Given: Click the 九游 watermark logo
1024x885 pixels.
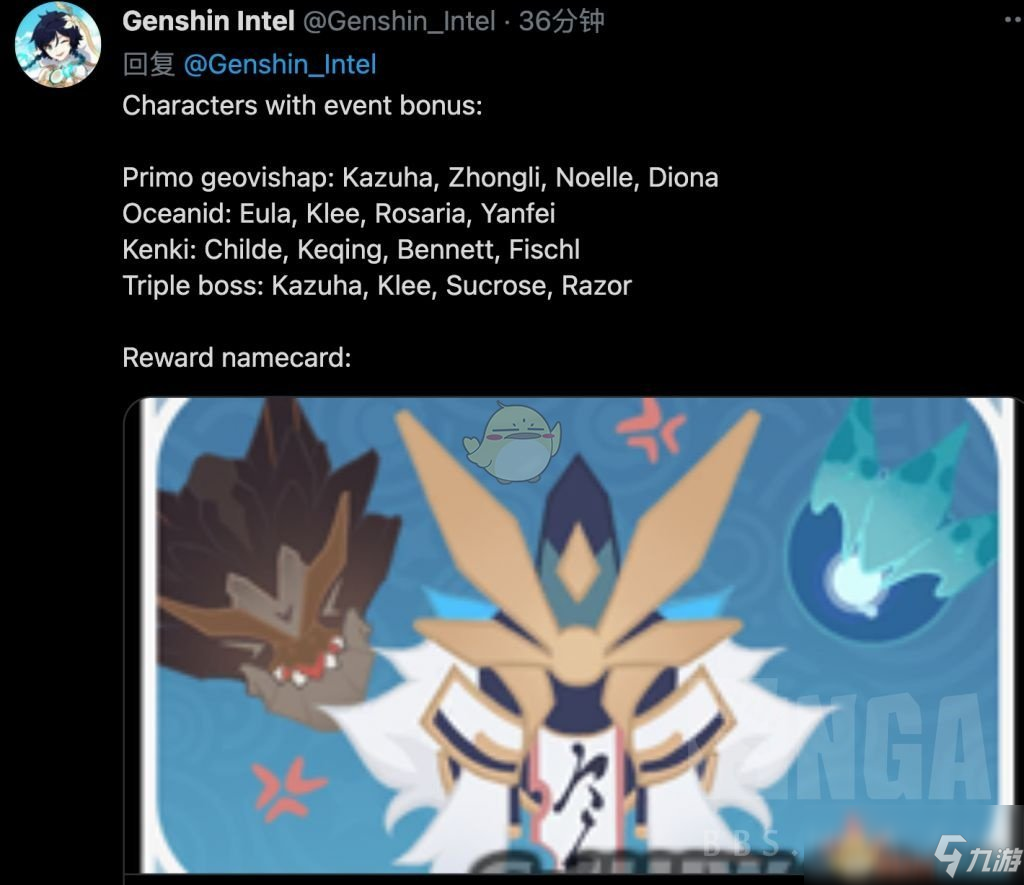Looking at the screenshot, I should [x=976, y=855].
